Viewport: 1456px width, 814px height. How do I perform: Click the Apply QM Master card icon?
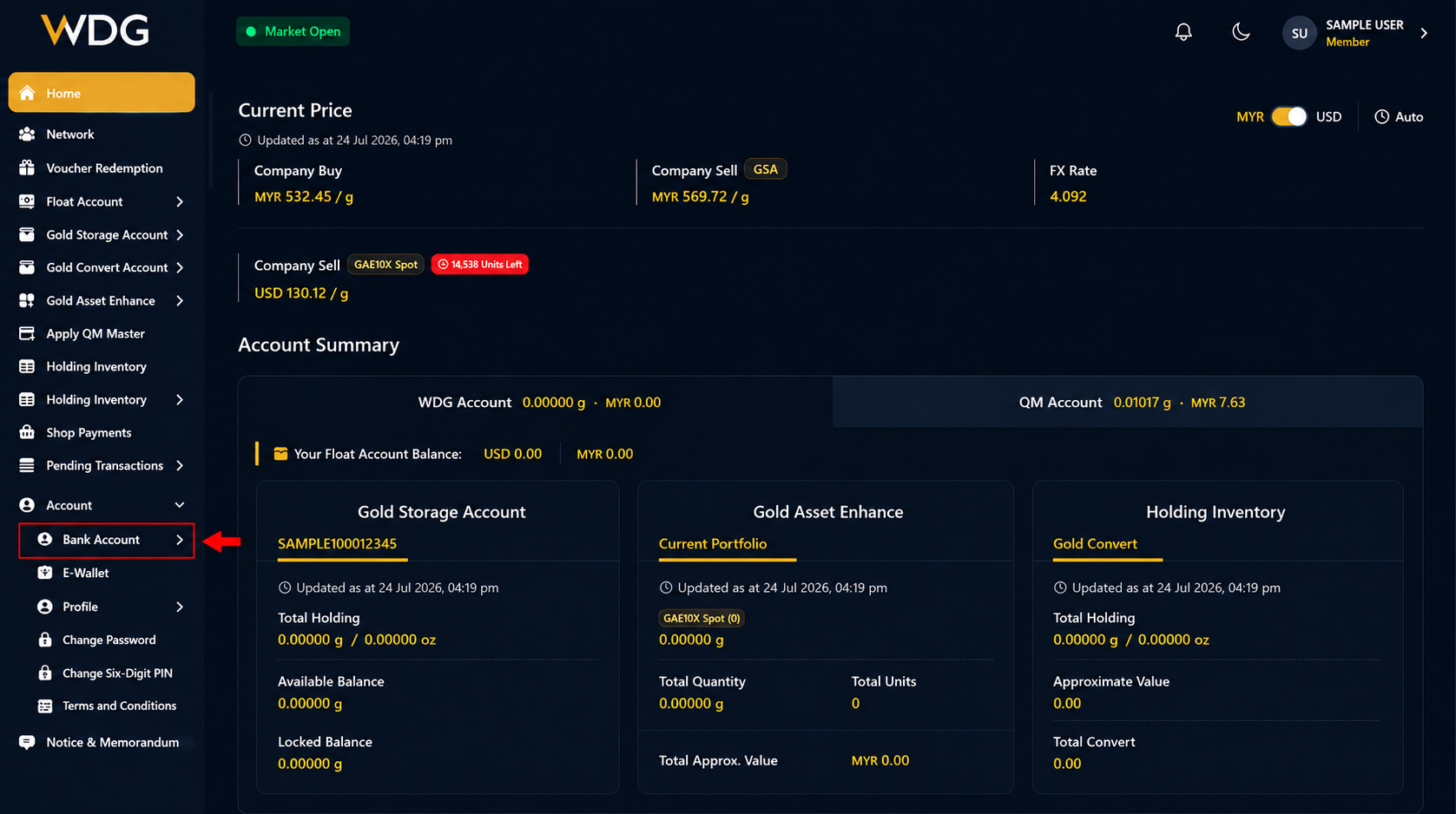(27, 333)
